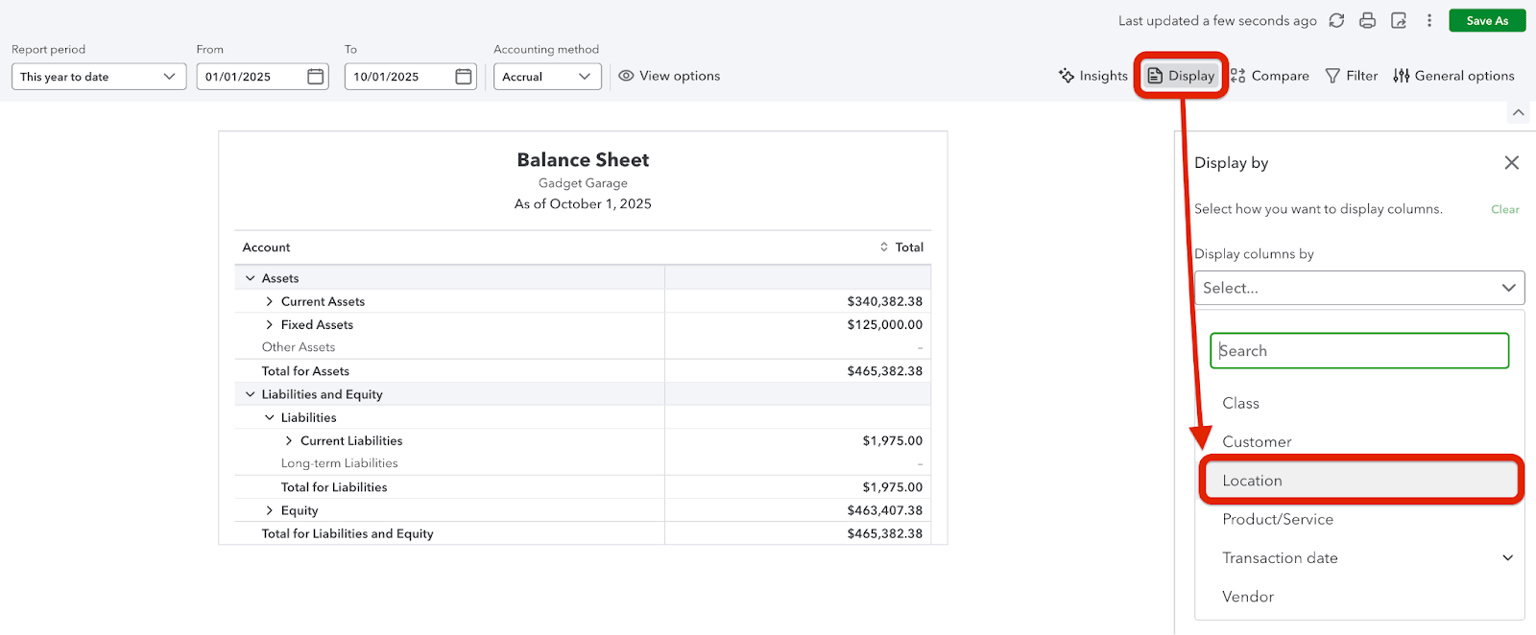
Task: Click the Other Assets row label
Action: click(298, 347)
